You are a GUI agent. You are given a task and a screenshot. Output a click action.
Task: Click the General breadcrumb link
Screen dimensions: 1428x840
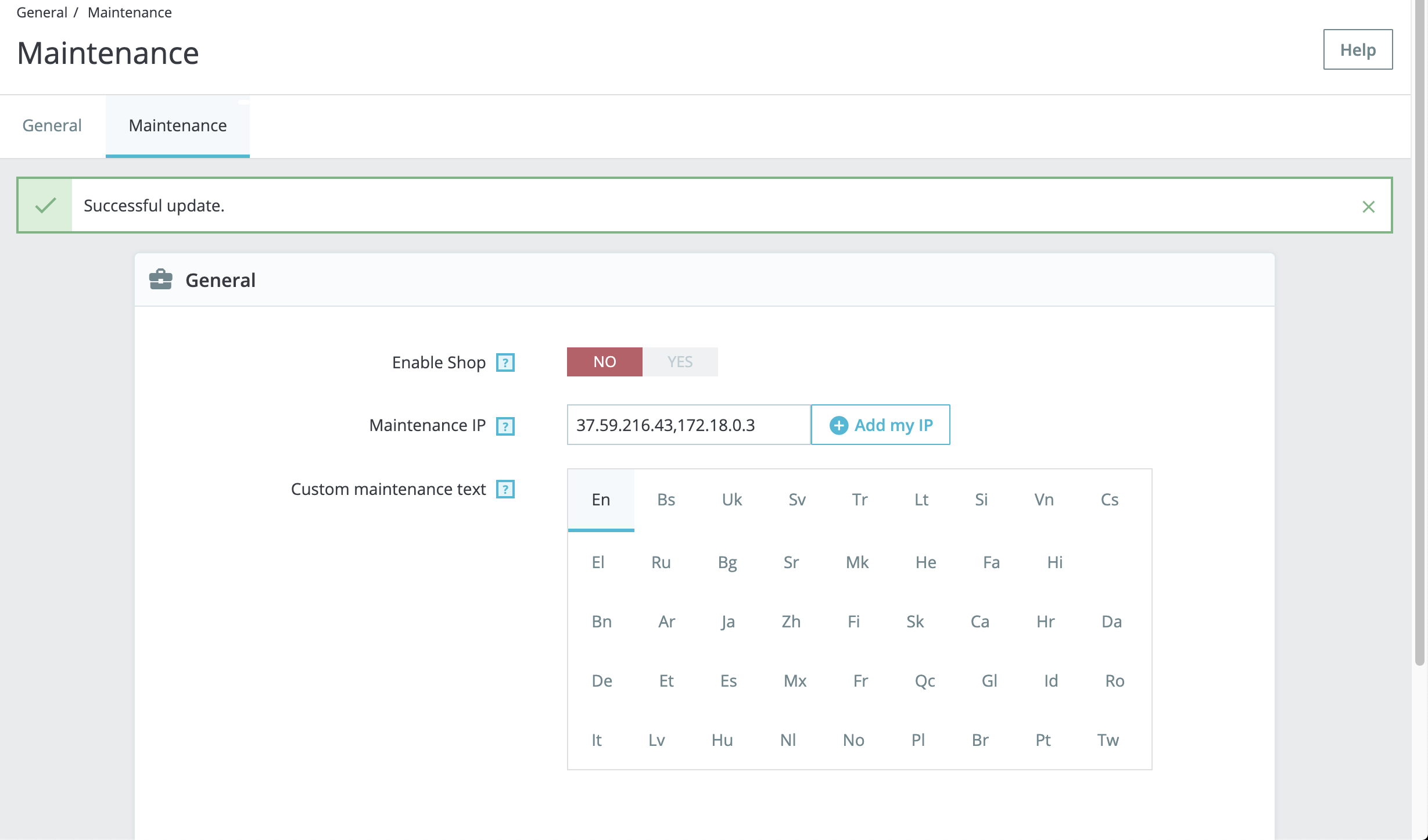pos(42,12)
